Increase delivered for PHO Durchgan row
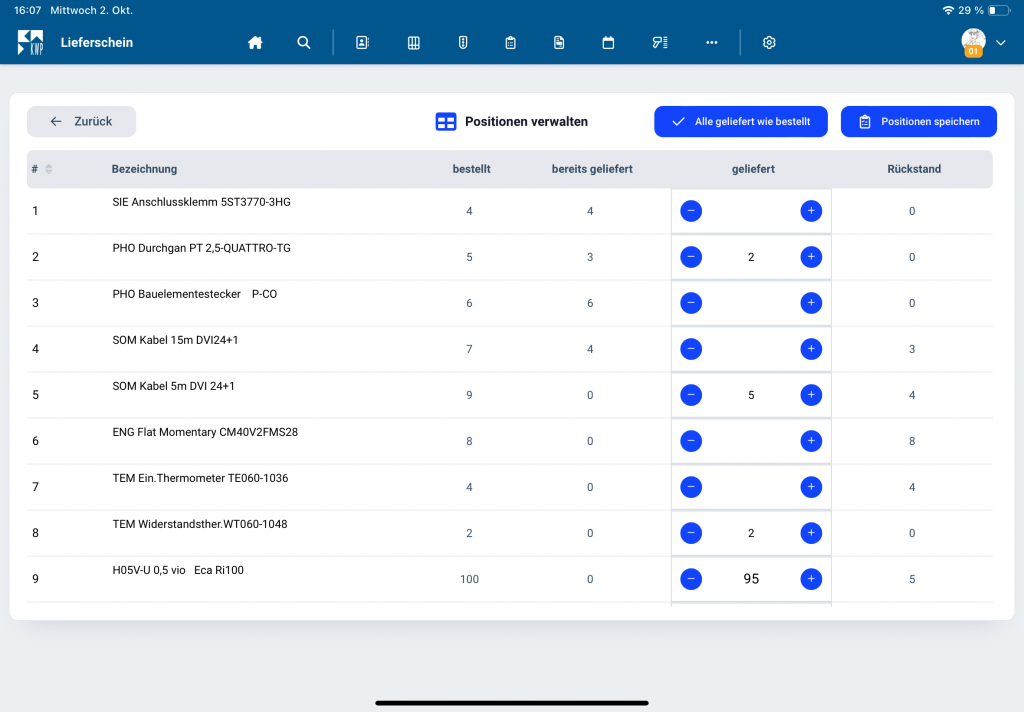Screen dimensions: 1024x712 [811, 257]
